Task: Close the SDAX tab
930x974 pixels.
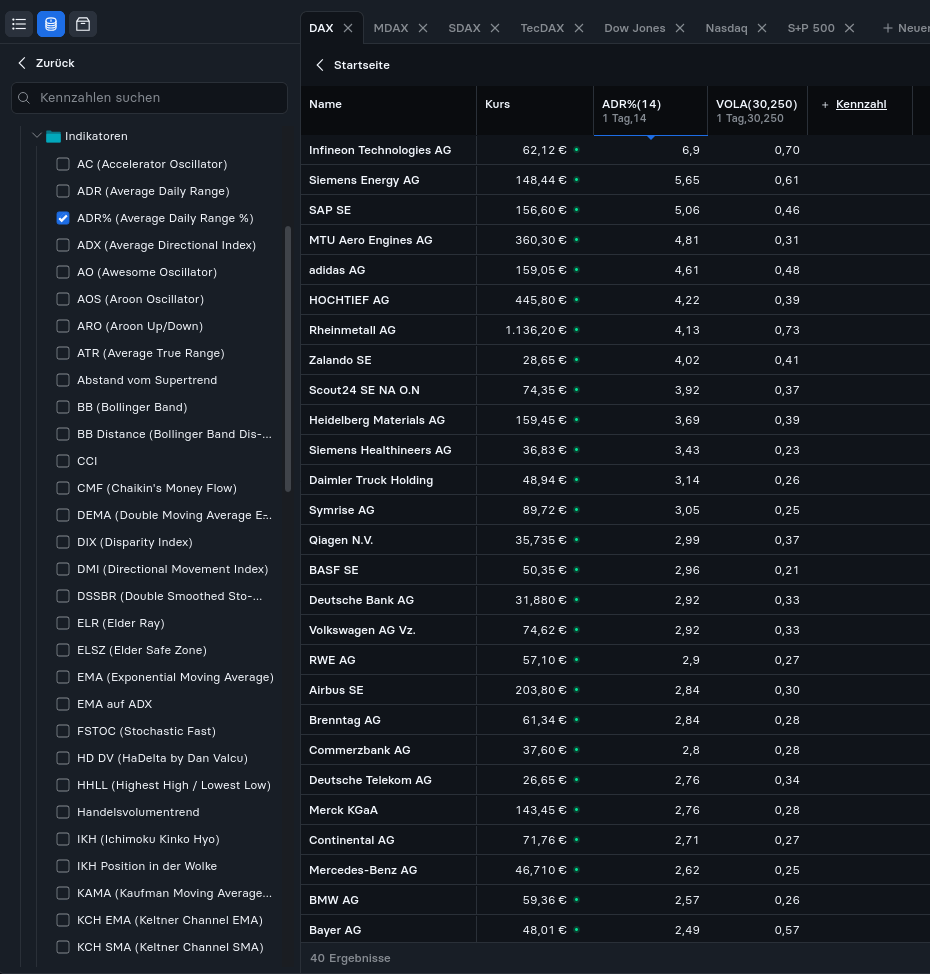Action: point(495,28)
